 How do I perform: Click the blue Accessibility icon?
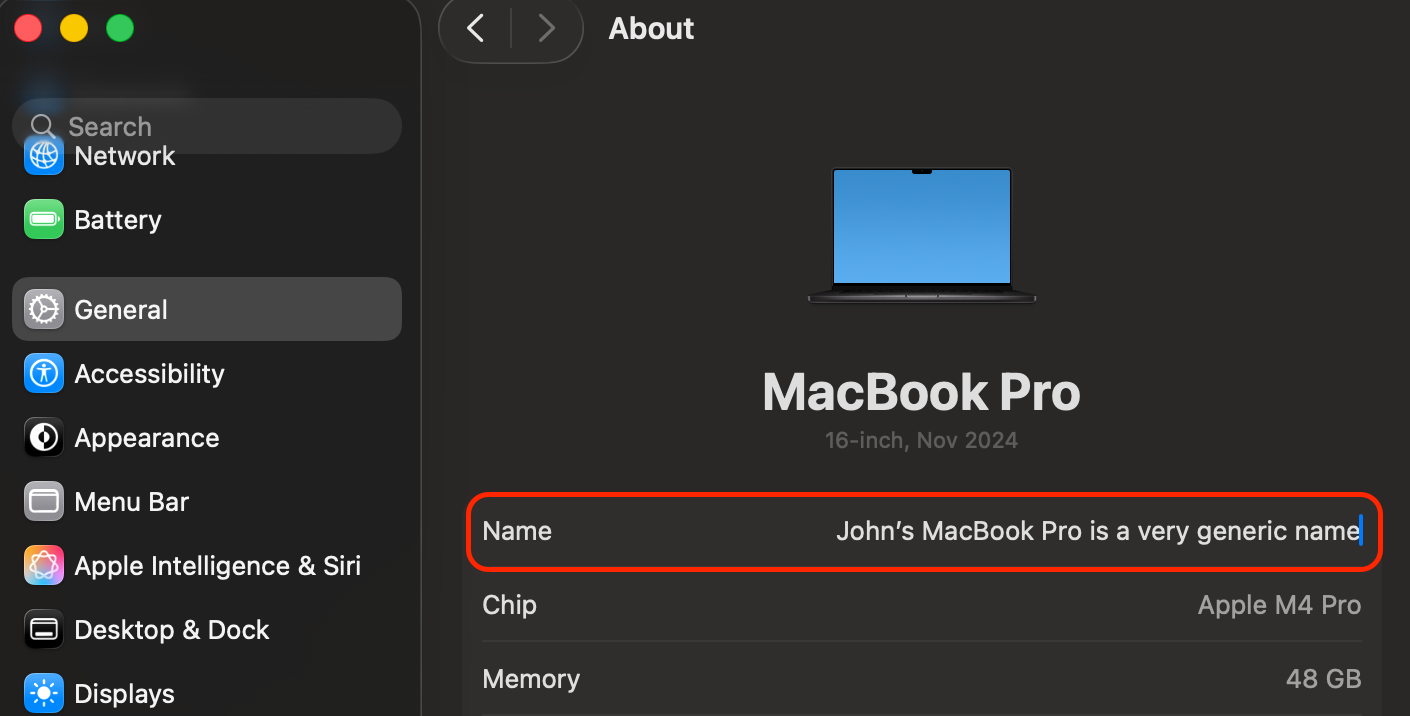44,374
